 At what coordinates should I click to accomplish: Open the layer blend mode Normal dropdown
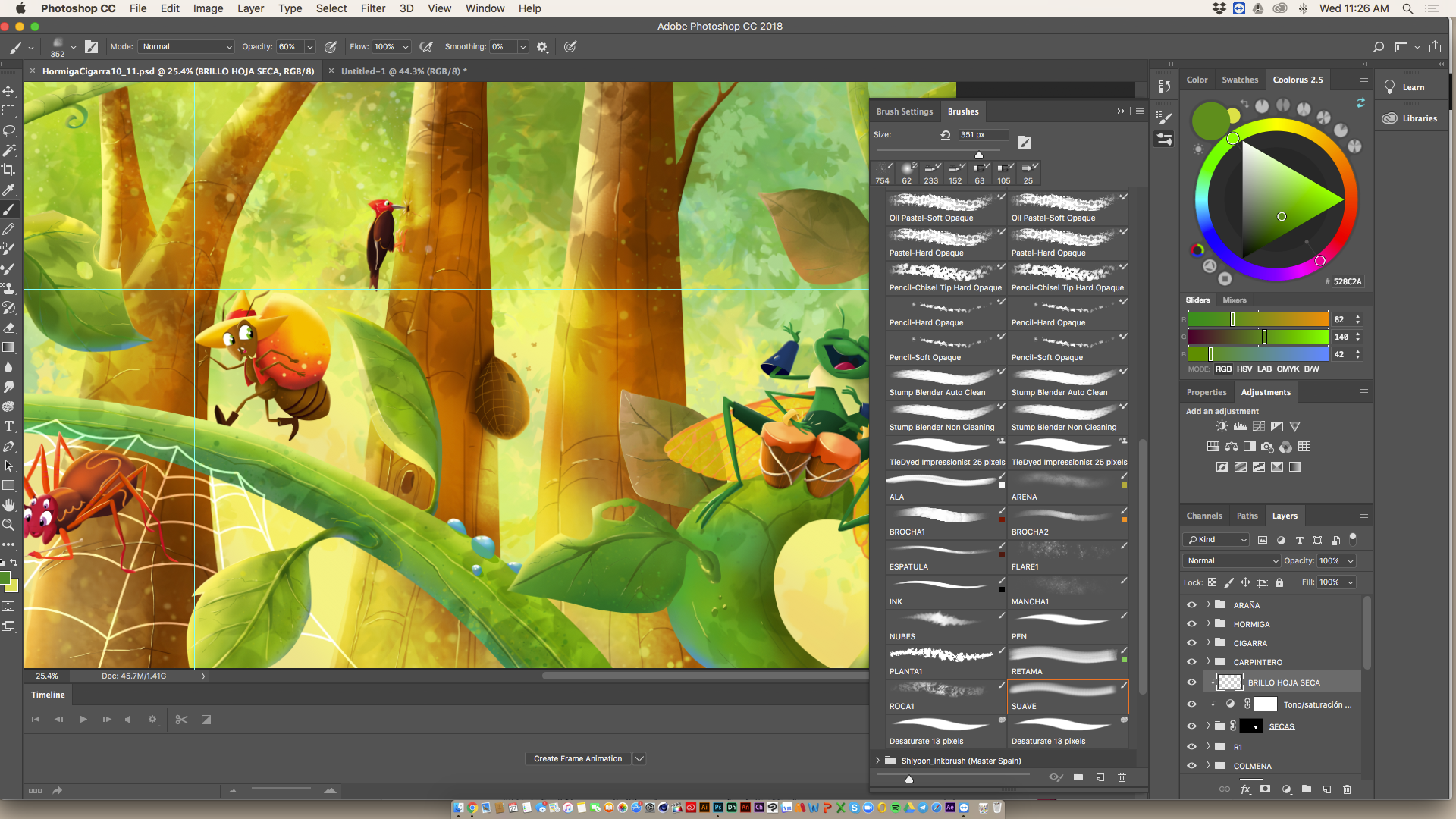1232,561
